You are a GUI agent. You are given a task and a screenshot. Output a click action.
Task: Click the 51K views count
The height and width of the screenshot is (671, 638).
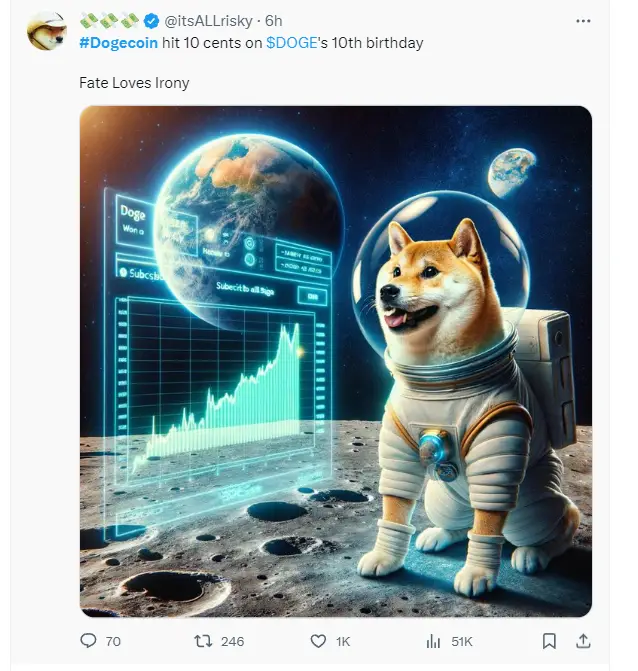(463, 641)
